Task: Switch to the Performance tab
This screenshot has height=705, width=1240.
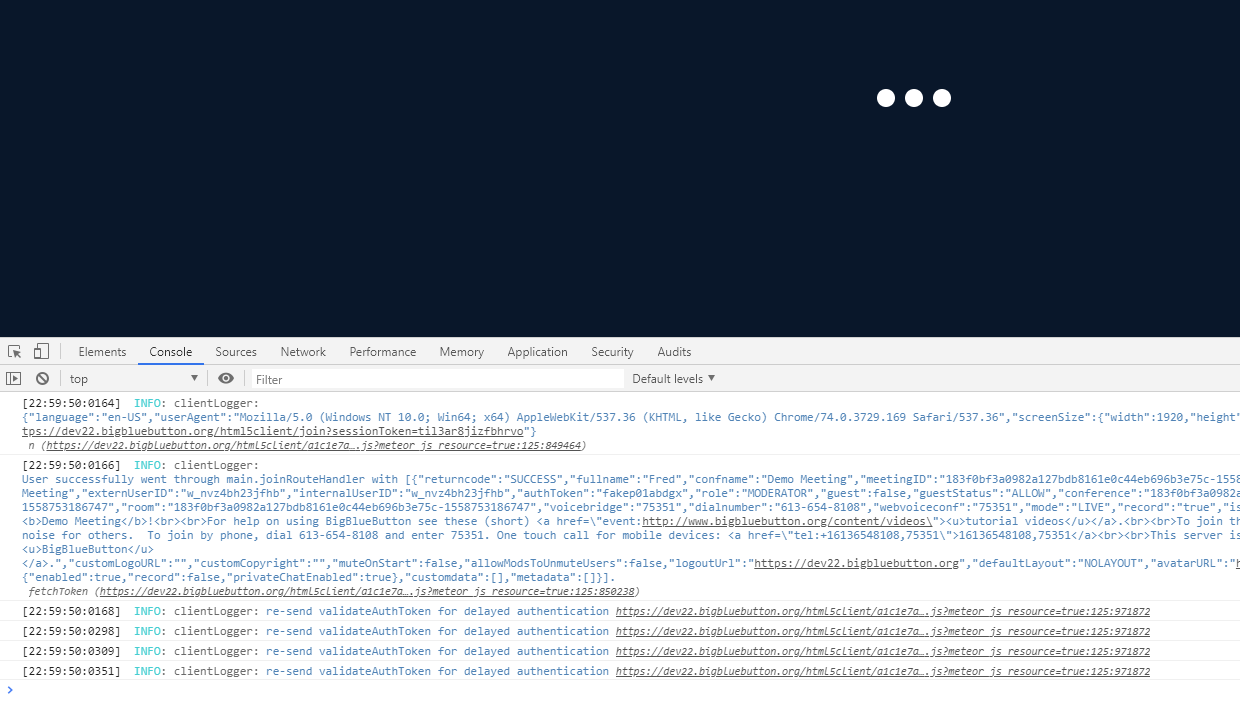Action: [x=382, y=351]
